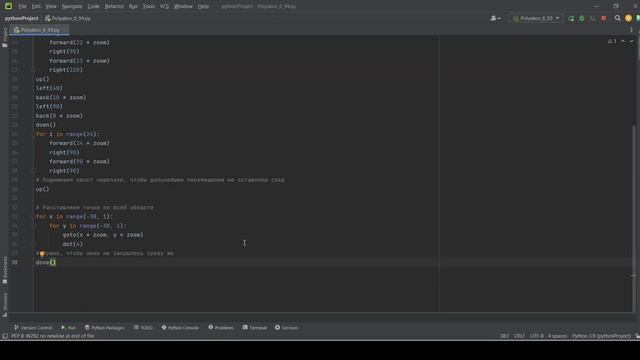Open the Help menu
The width and height of the screenshot is (640, 360).
coord(203,6)
